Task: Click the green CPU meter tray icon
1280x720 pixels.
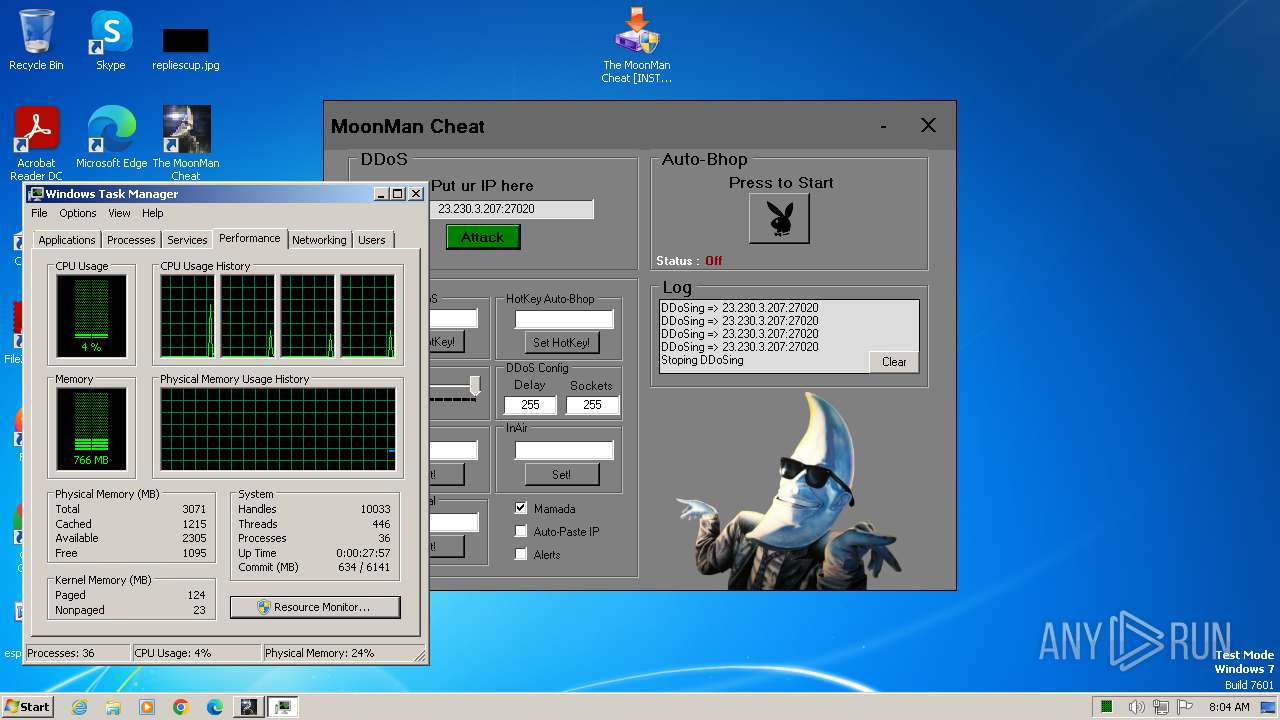Action: click(1107, 707)
